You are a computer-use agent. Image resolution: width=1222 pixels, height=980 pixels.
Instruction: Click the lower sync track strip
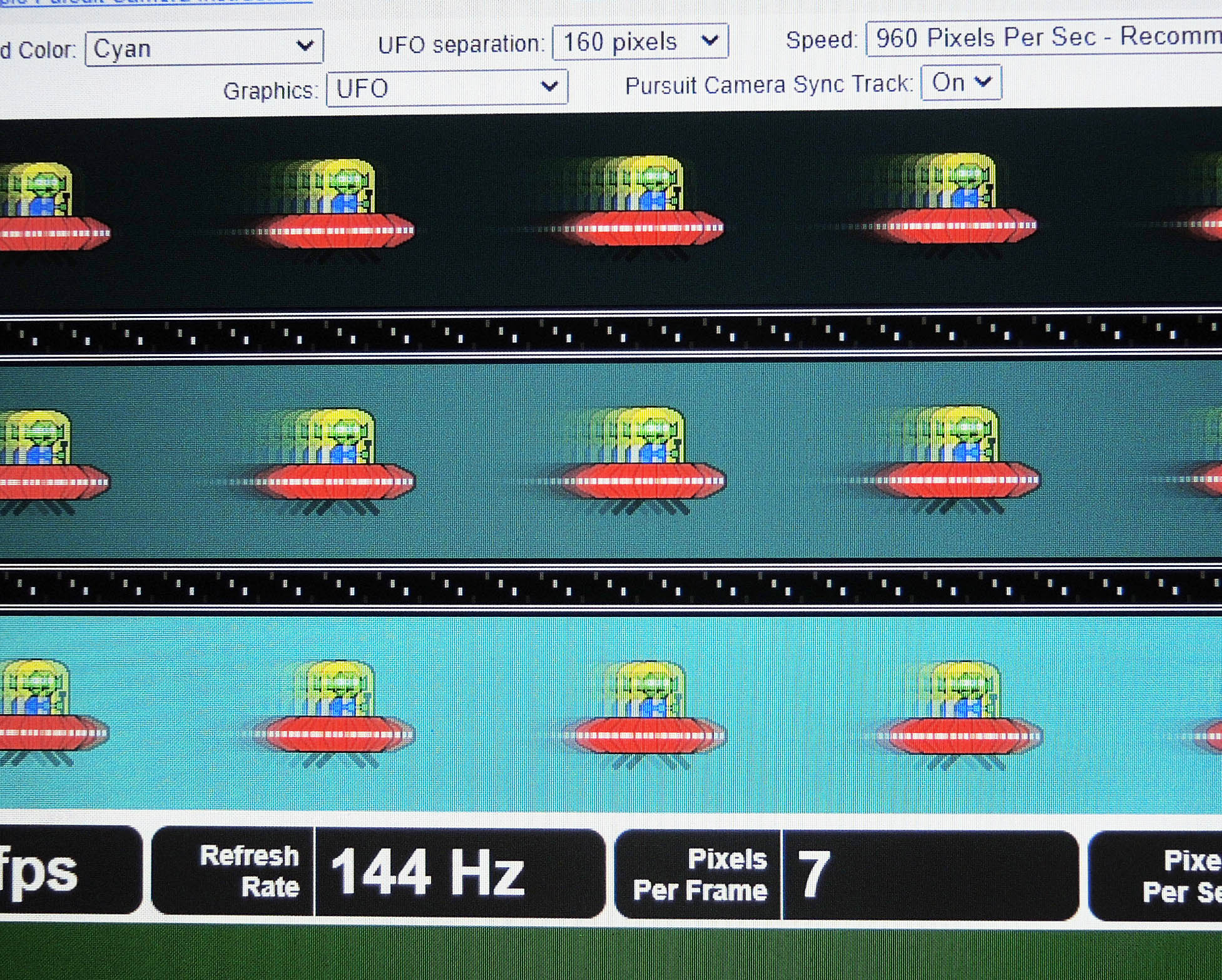click(x=611, y=586)
